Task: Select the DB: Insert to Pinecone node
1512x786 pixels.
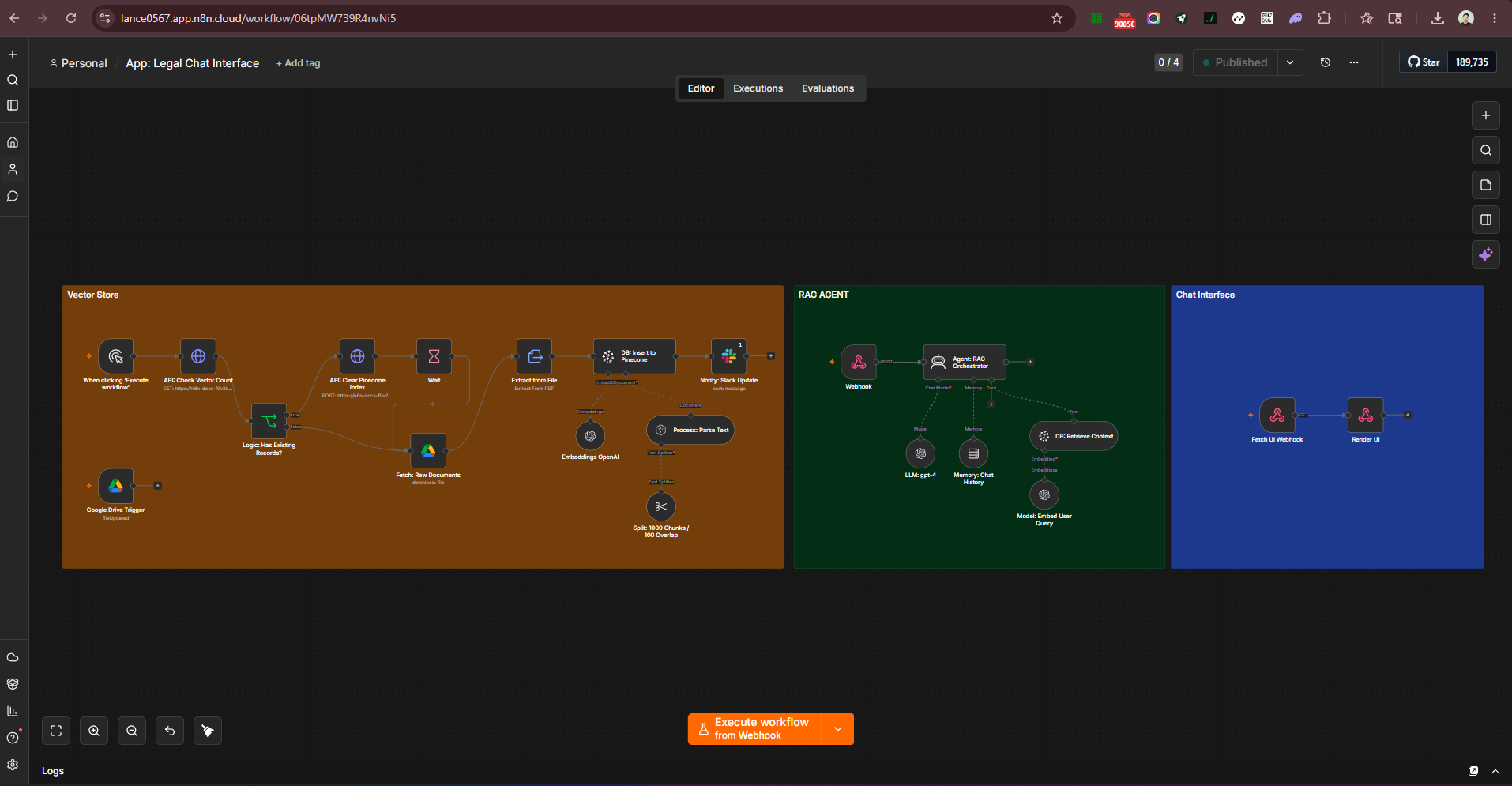Action: point(634,356)
